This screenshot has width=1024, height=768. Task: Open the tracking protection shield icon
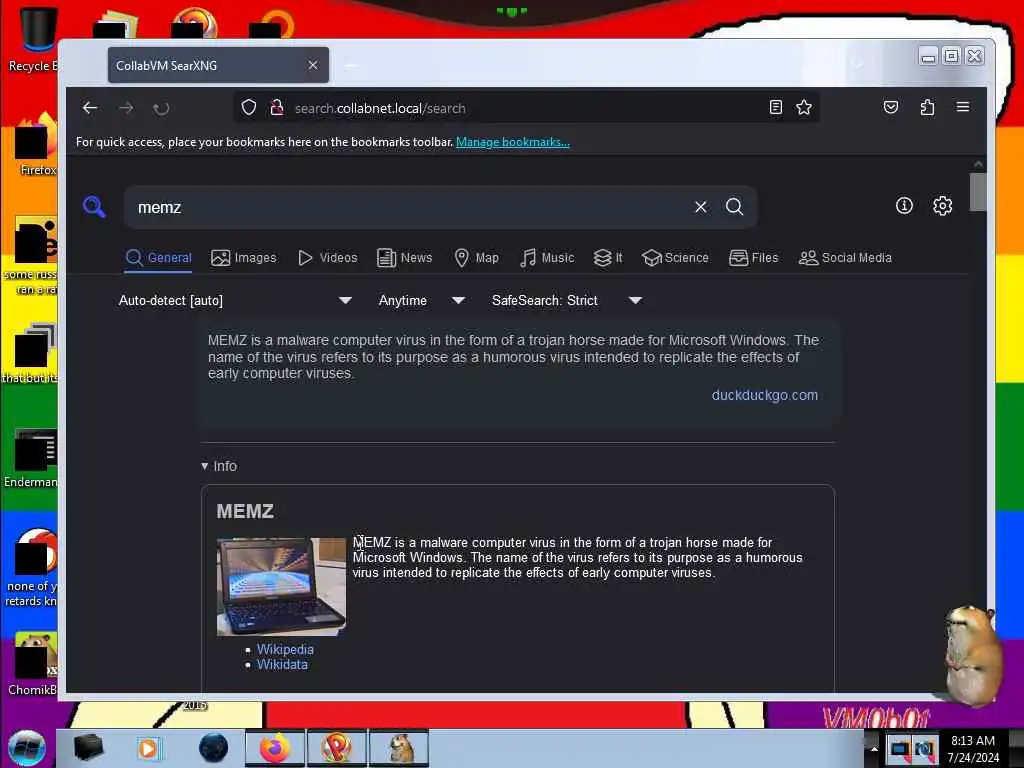point(248,107)
